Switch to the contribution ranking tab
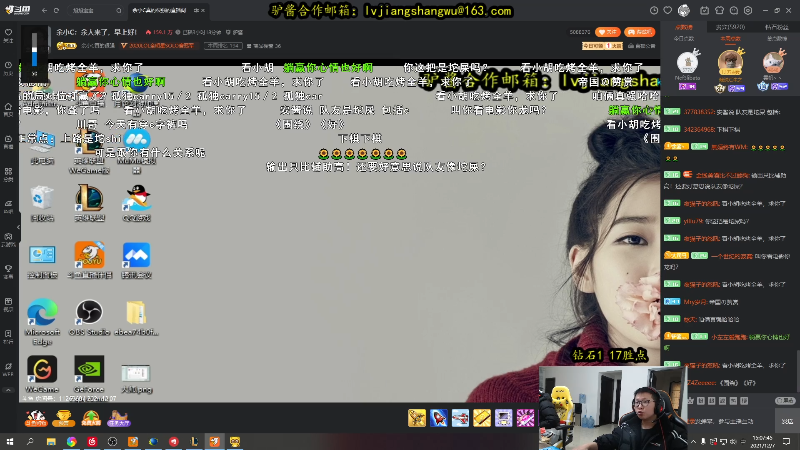800x450 pixels. coord(684,27)
